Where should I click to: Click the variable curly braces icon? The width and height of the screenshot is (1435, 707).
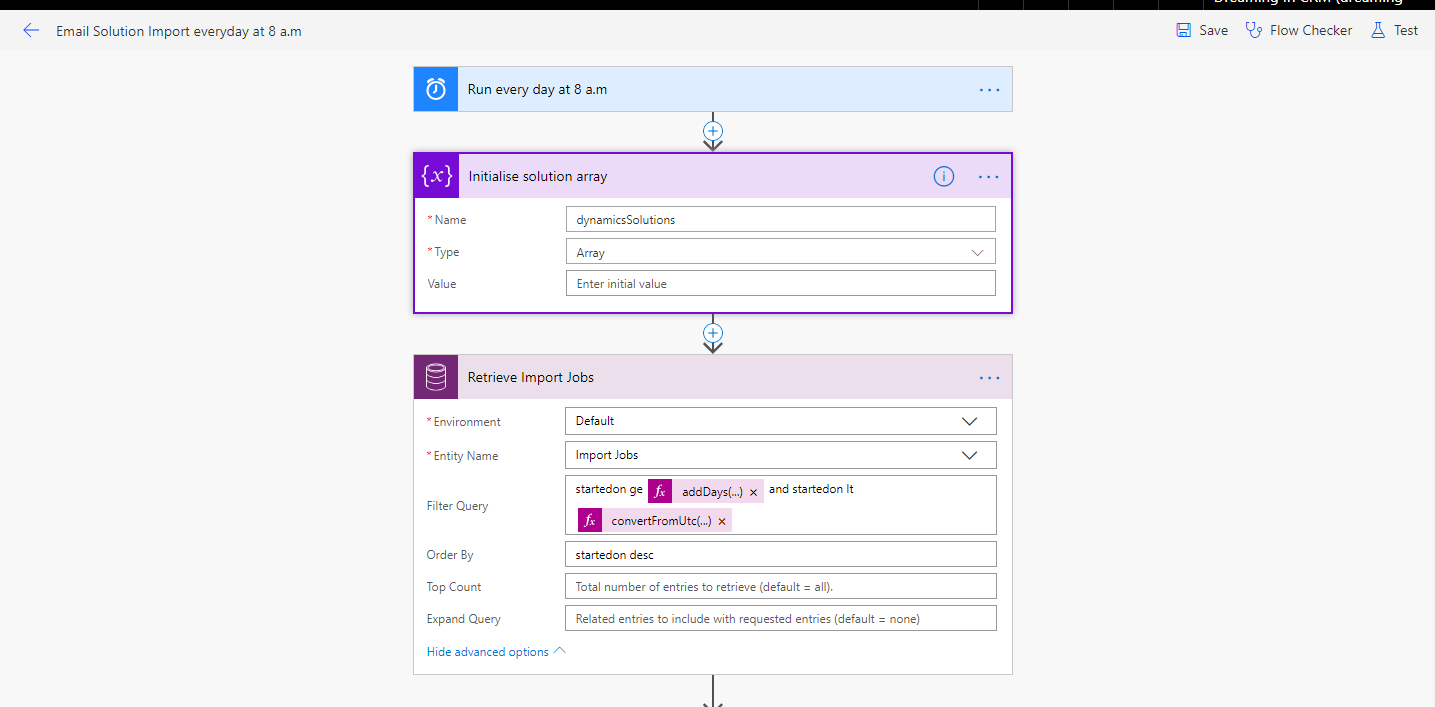[x=436, y=176]
